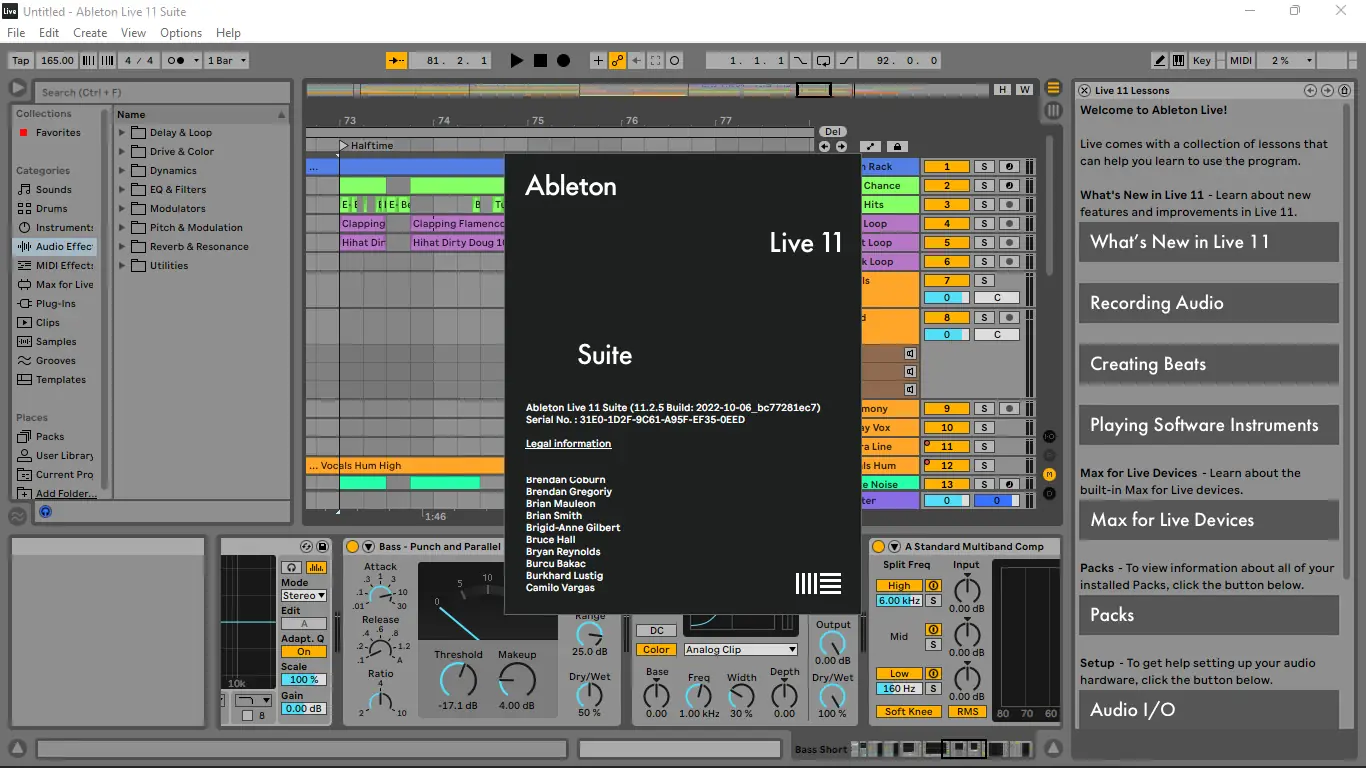The height and width of the screenshot is (768, 1366).
Task: Start playback with the Play button
Action: [516, 61]
